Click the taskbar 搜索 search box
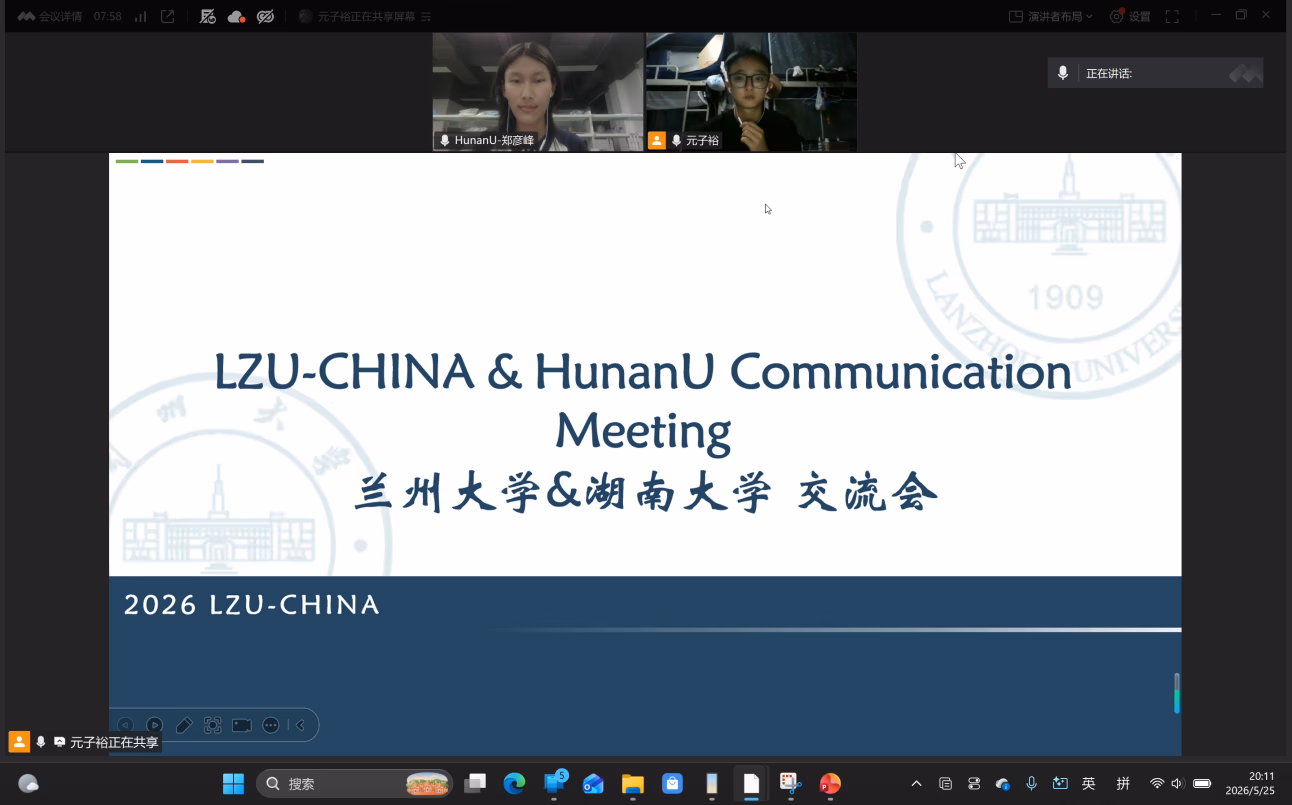 pyautogui.click(x=354, y=784)
